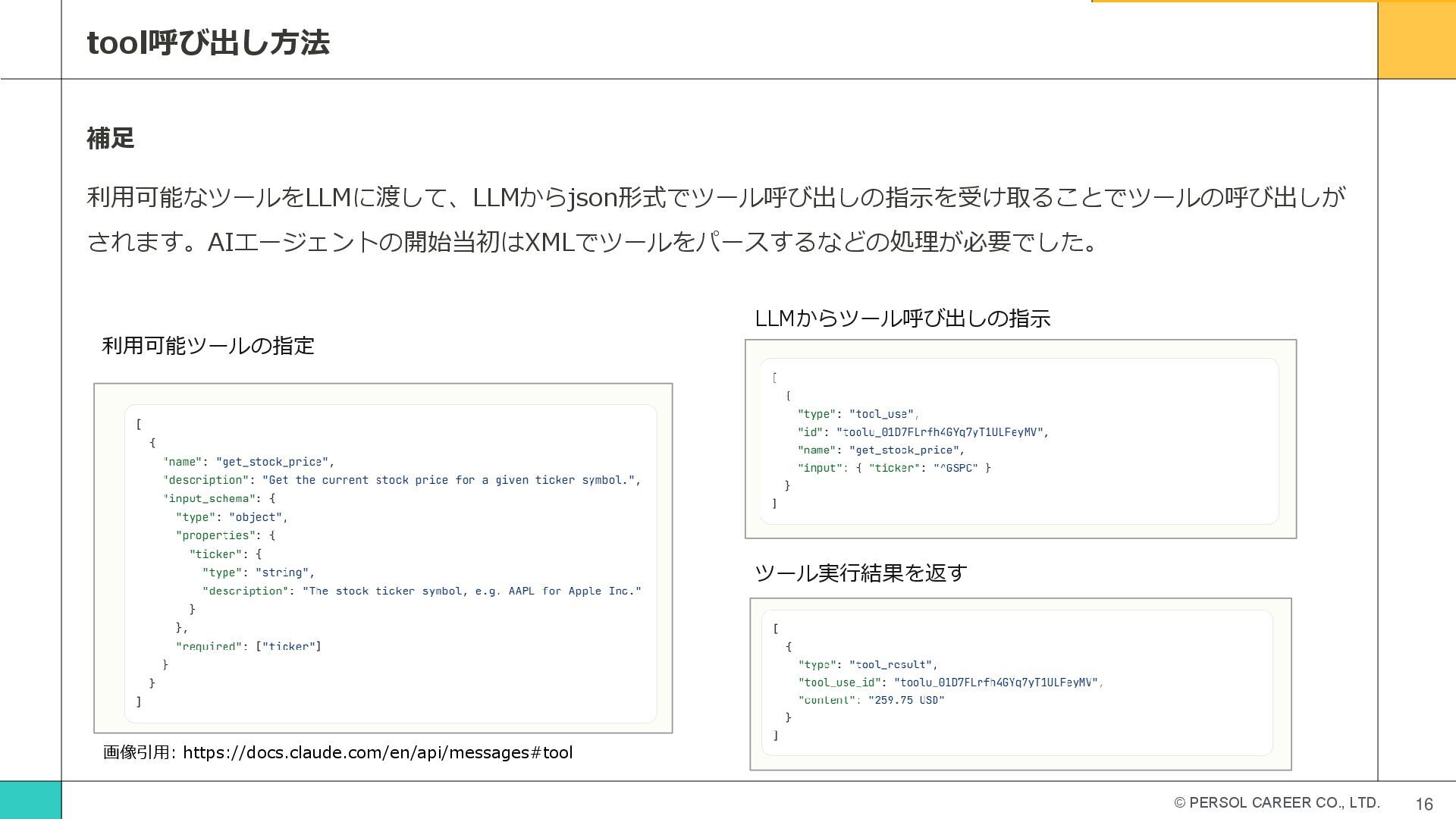Click the slide title 'tool呼び出し方法'
This screenshot has height=819, width=1456.
pyautogui.click(x=208, y=42)
